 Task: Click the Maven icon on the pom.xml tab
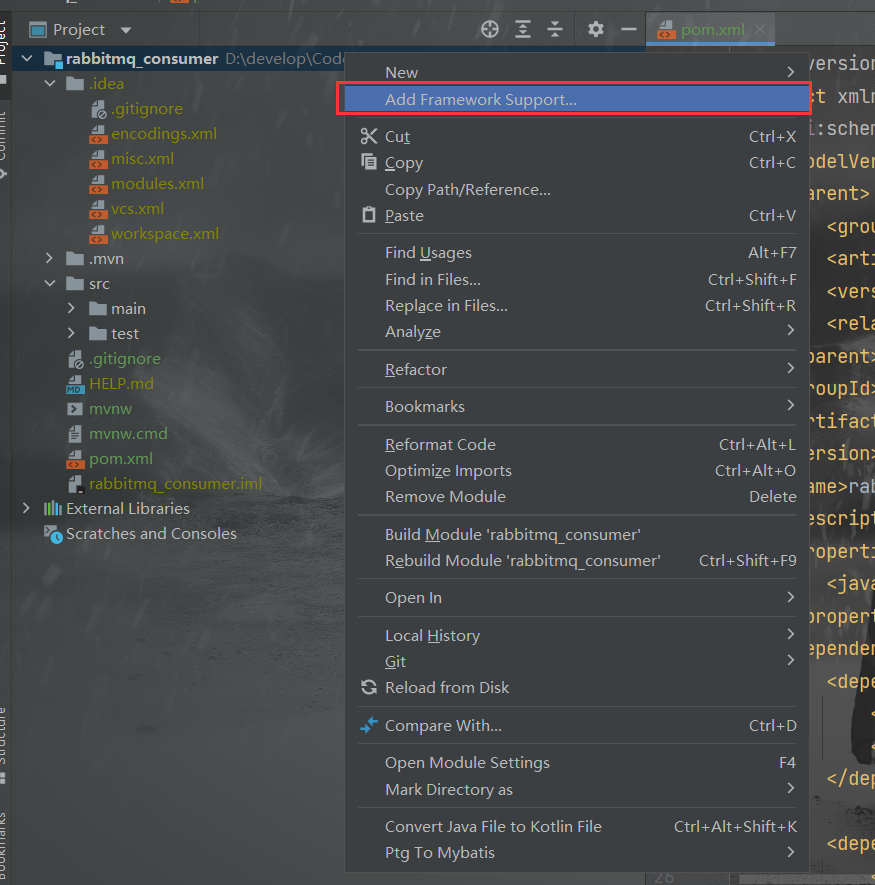click(x=666, y=29)
